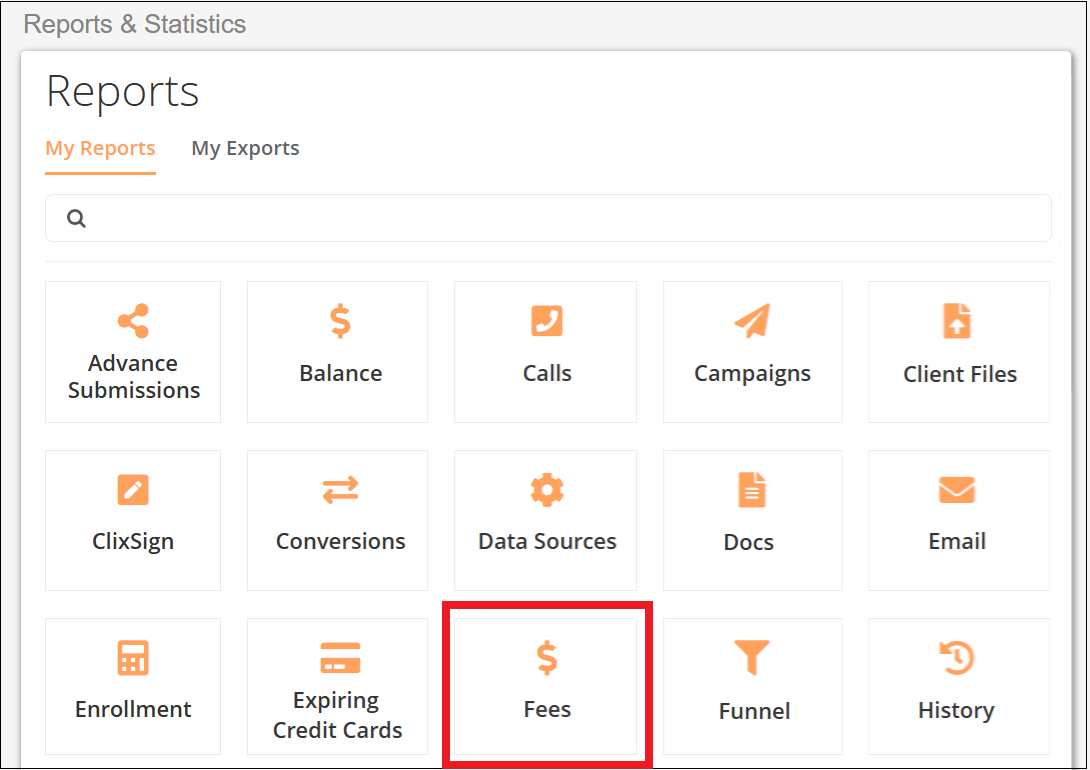Click the History clock icon
Image resolution: width=1090 pixels, height=770 pixels.
tap(957, 657)
